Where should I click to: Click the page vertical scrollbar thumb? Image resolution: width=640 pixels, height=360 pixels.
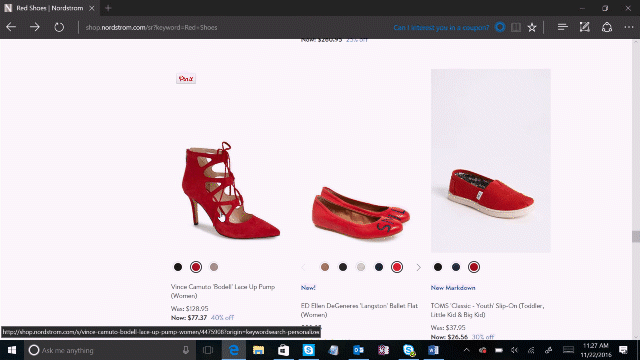636,236
